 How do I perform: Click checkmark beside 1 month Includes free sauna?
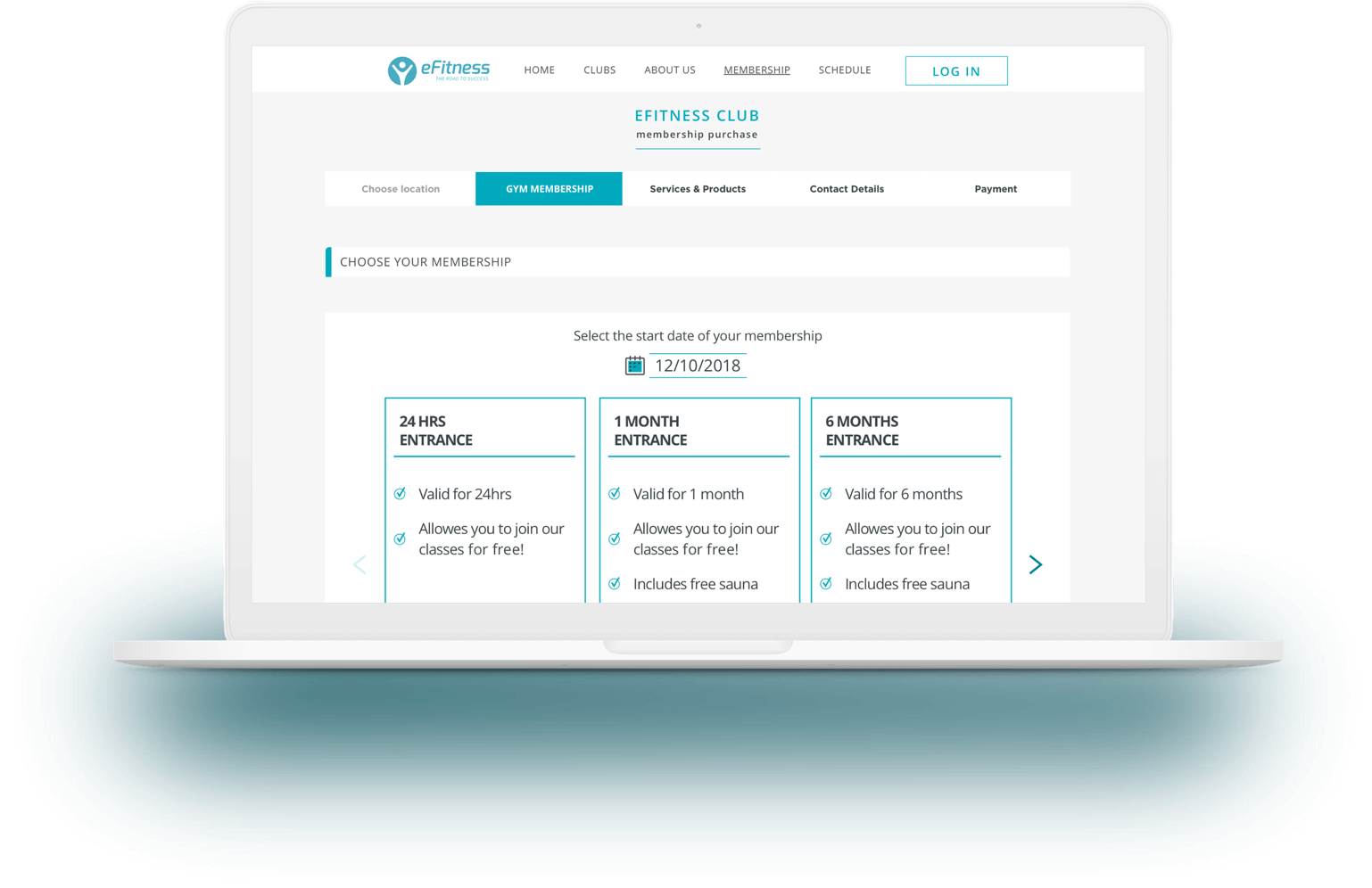615,584
